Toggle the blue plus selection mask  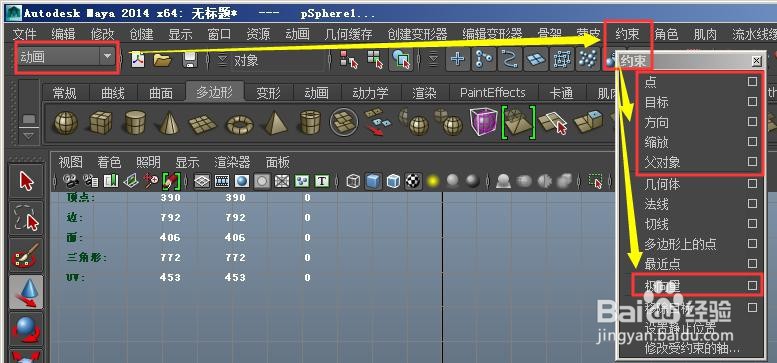click(457, 59)
